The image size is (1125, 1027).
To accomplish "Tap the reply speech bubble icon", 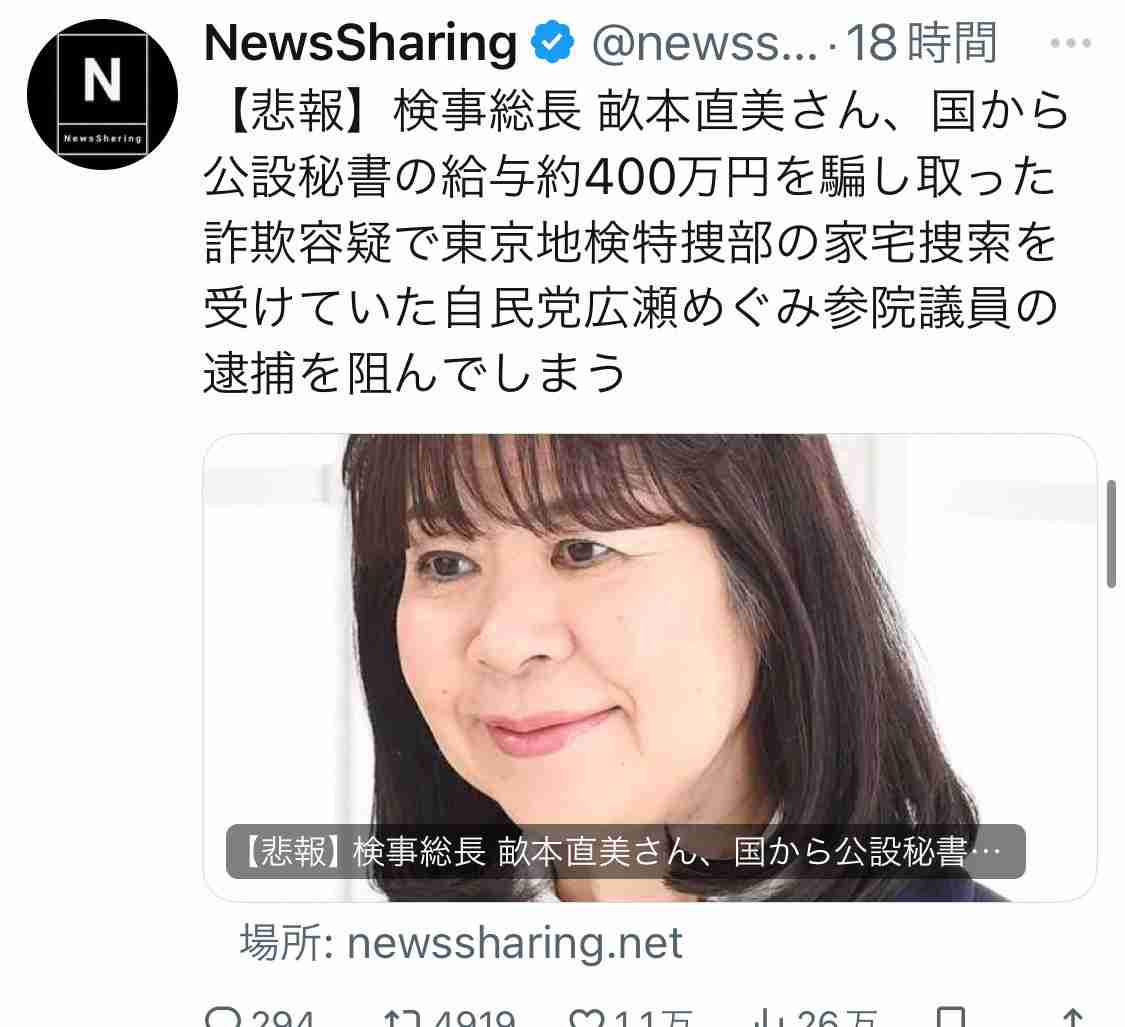I will (222, 1018).
